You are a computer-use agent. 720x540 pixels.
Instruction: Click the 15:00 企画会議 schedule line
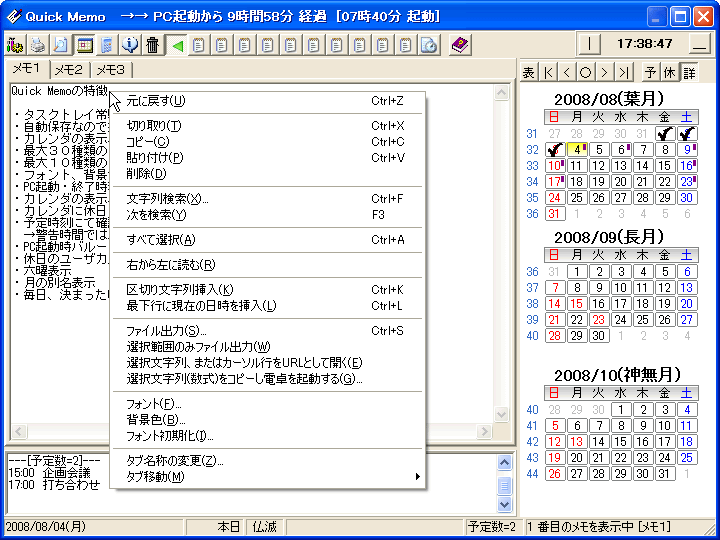click(50, 473)
